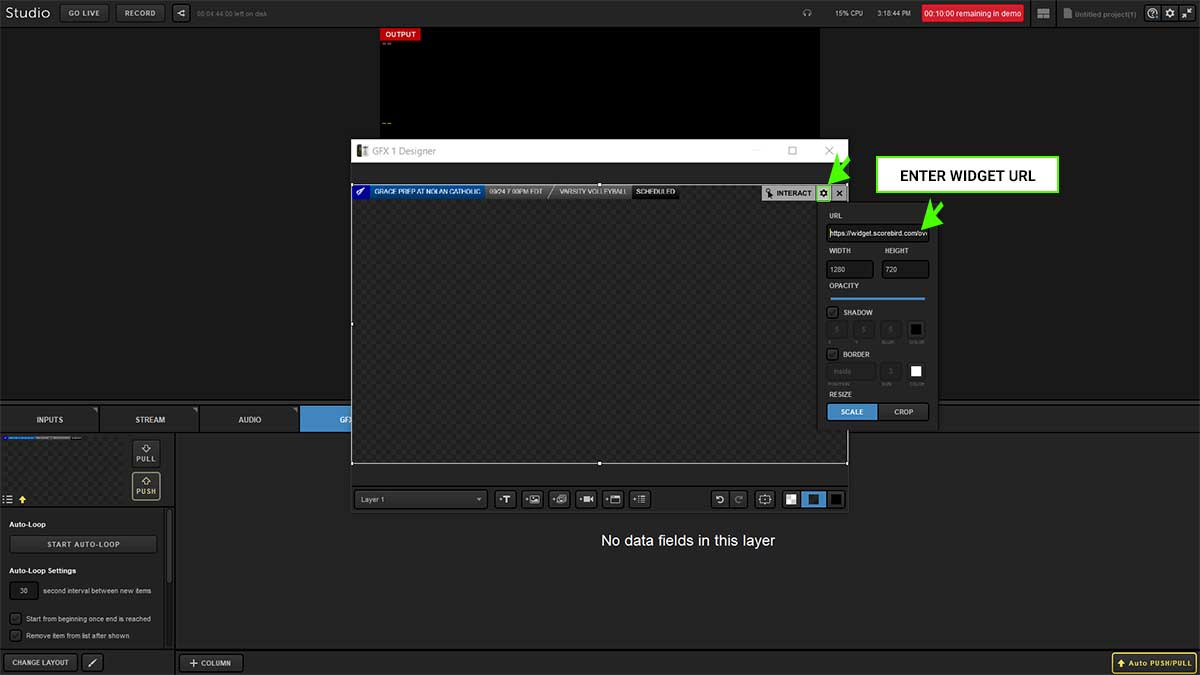Open the widget settings gear
Viewport: 1200px width, 675px height.
(x=824, y=193)
